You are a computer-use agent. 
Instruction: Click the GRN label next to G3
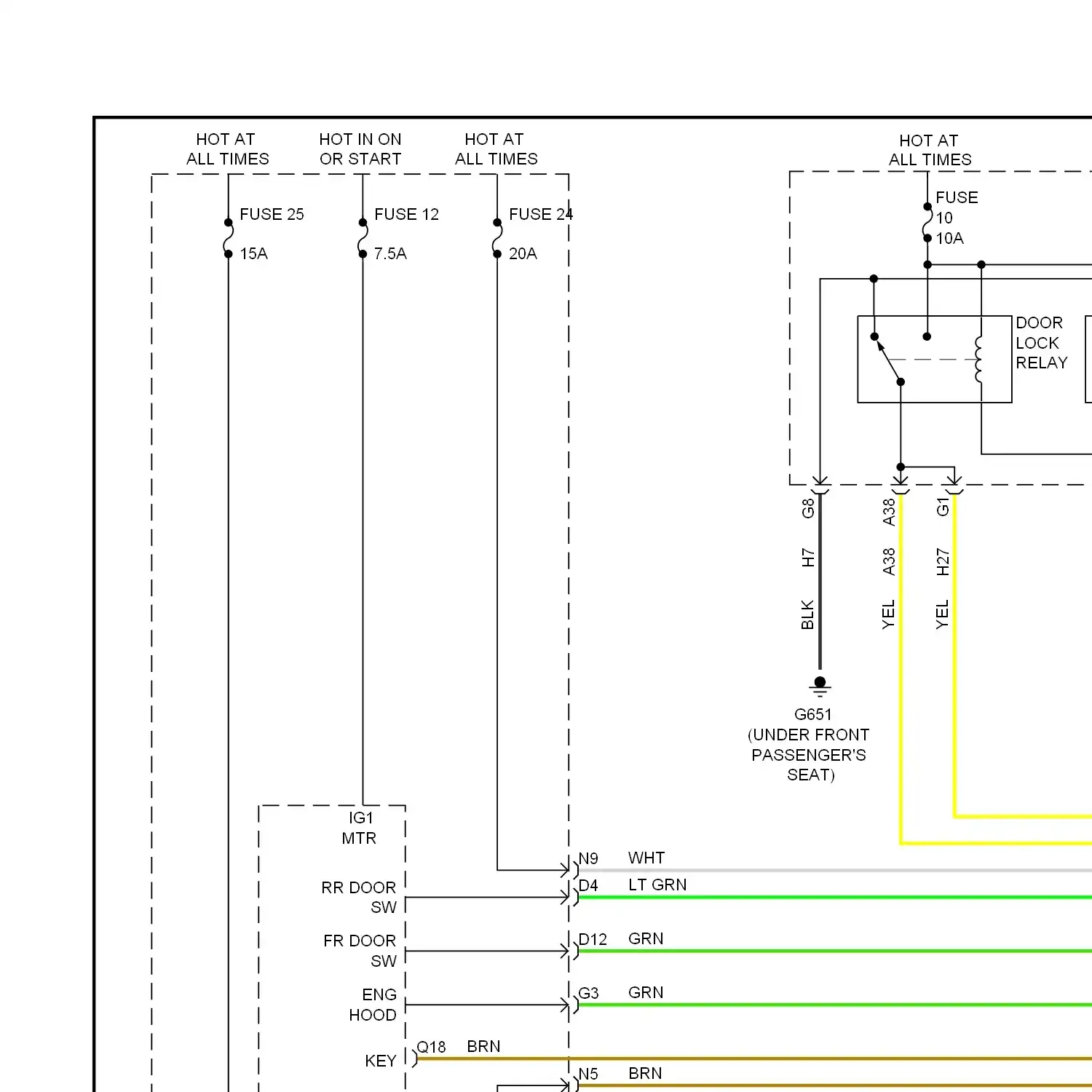point(646,992)
